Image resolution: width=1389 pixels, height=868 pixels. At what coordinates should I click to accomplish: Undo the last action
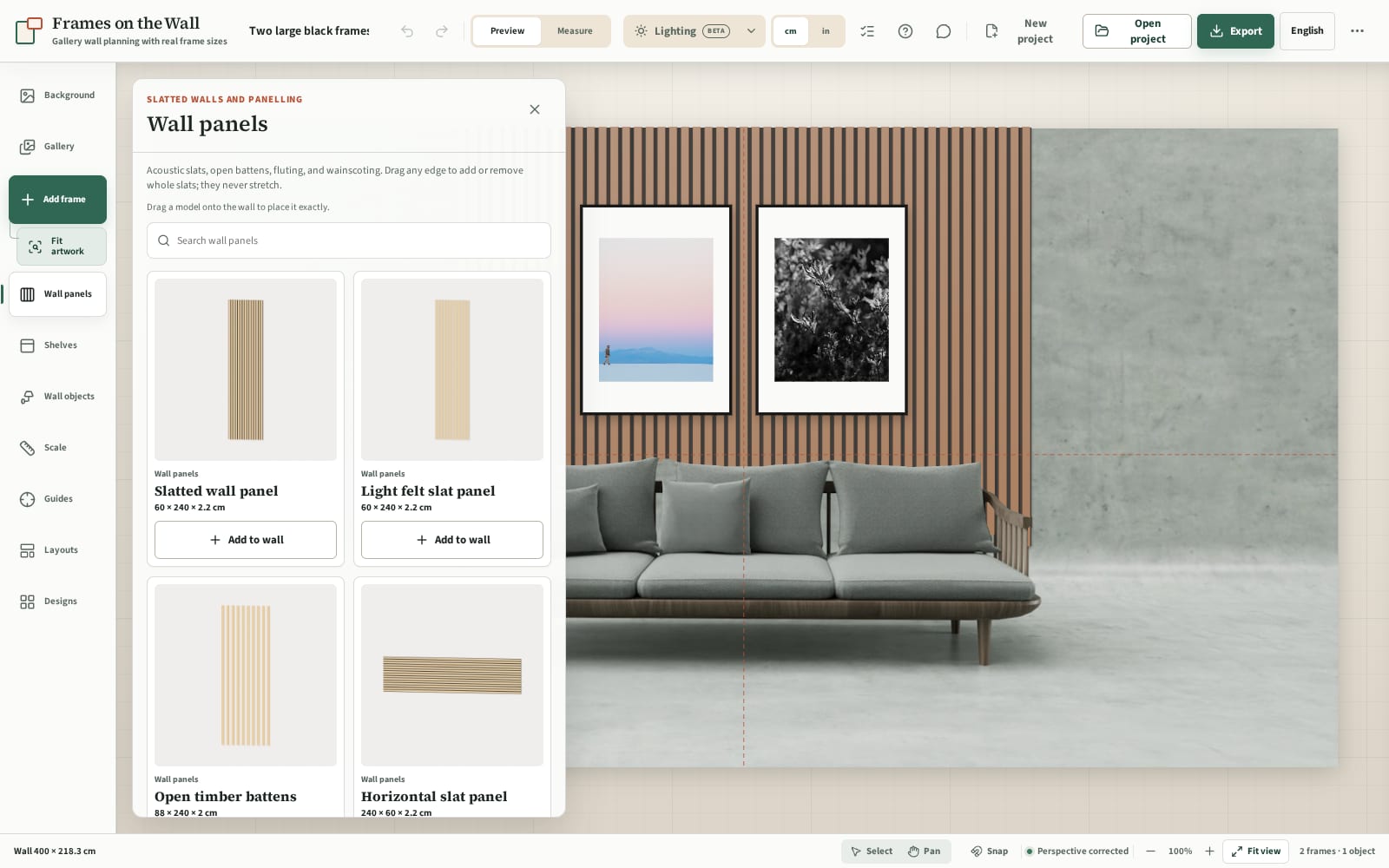tap(407, 31)
